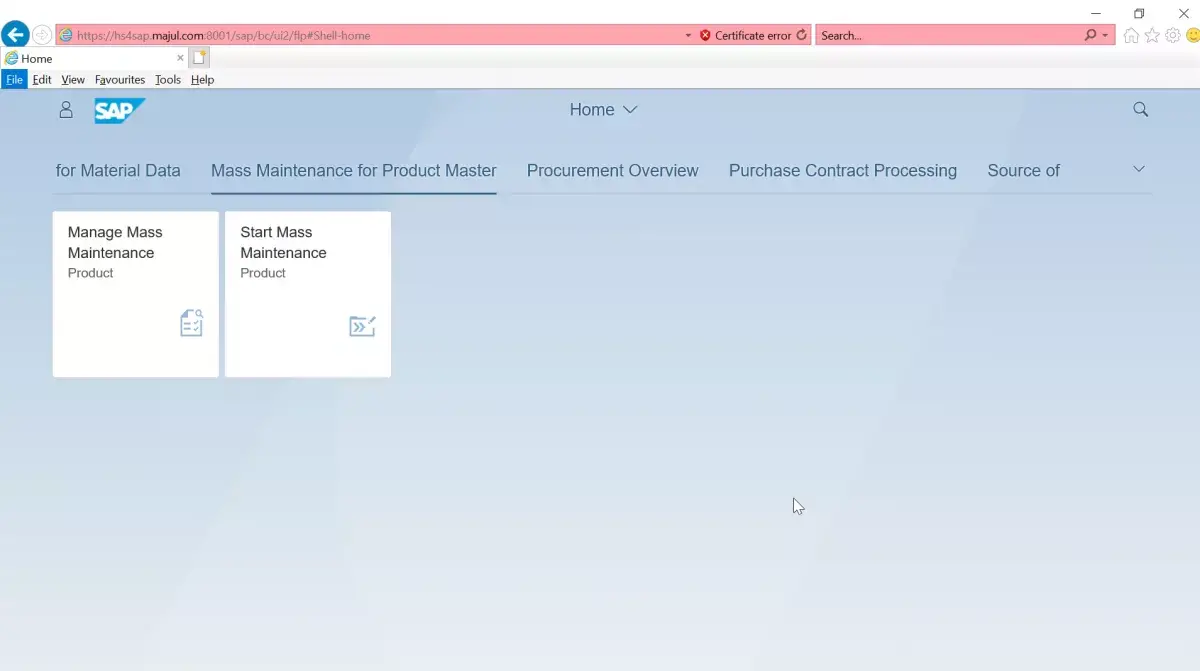The image size is (1200, 671).
Task: Select Mass Maintenance for Product Master tab
Action: tap(354, 170)
